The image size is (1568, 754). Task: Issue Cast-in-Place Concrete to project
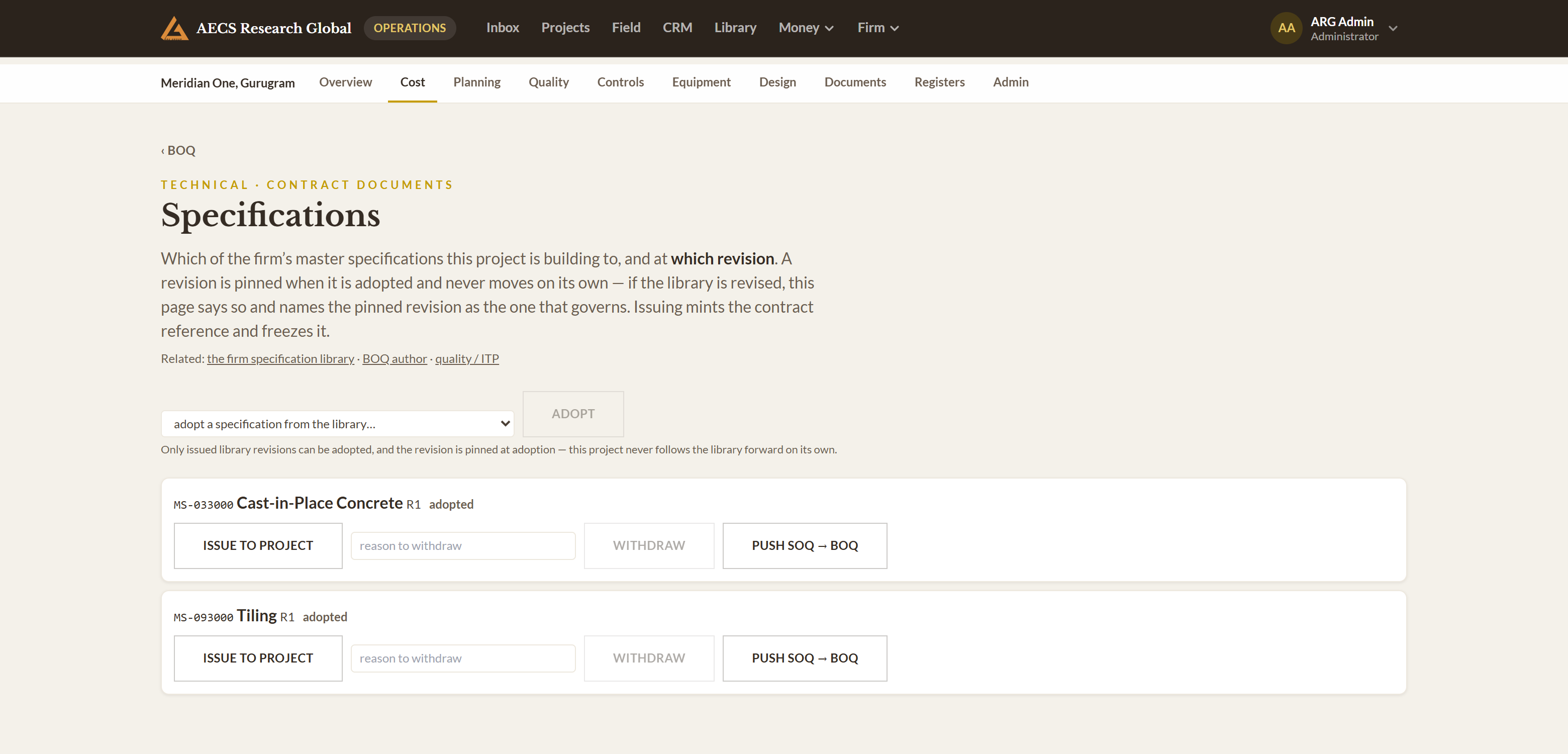point(258,546)
